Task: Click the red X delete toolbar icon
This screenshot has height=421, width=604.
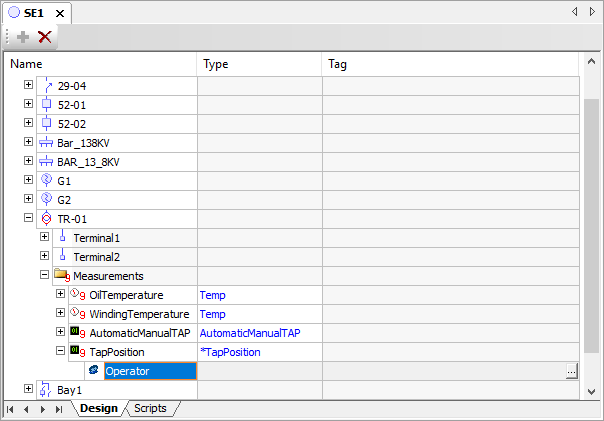Action: (x=45, y=37)
